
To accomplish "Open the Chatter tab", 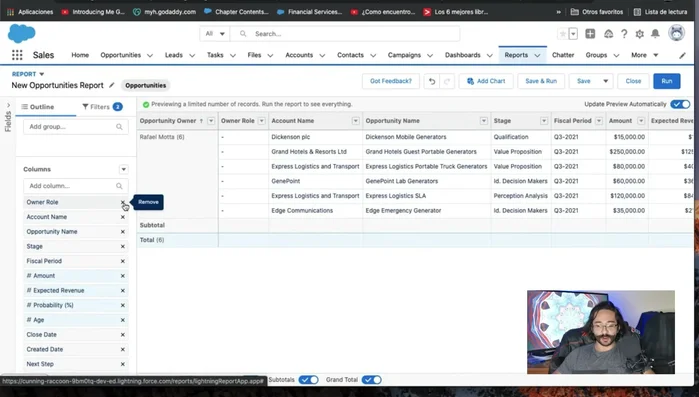I will click(563, 55).
